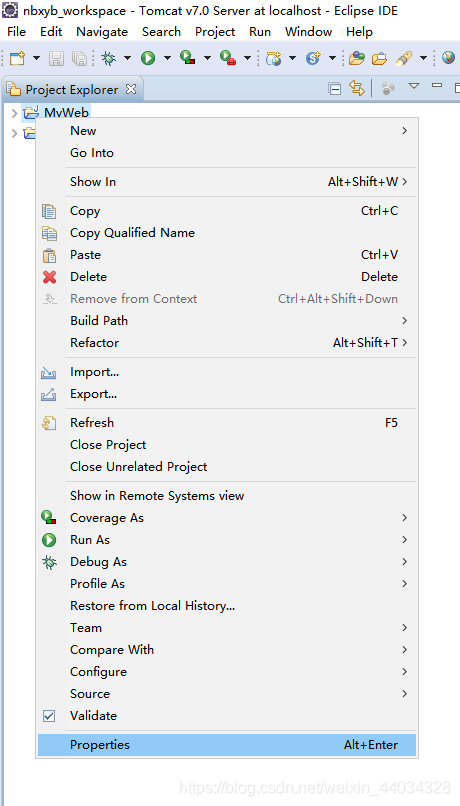Open the External Tools dropdown arrow
This screenshot has width=460, height=806.
point(247,58)
